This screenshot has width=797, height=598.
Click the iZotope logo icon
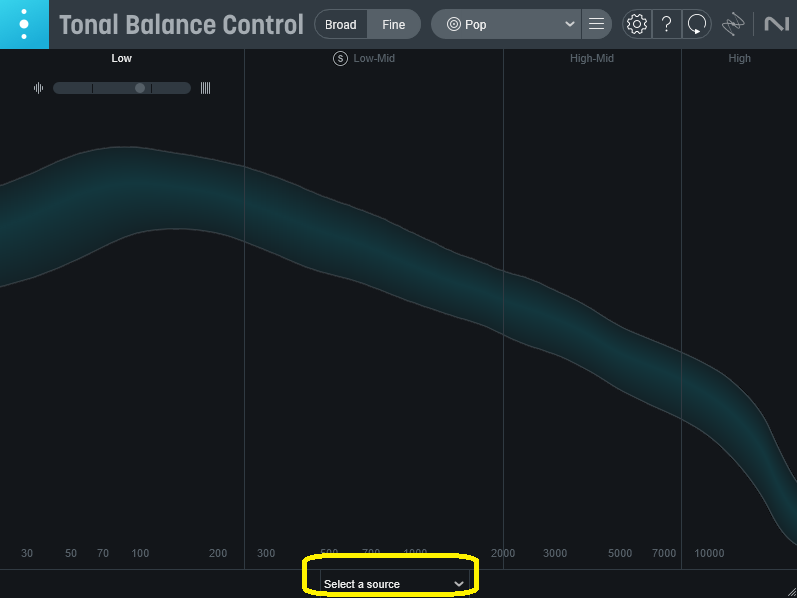tap(733, 24)
